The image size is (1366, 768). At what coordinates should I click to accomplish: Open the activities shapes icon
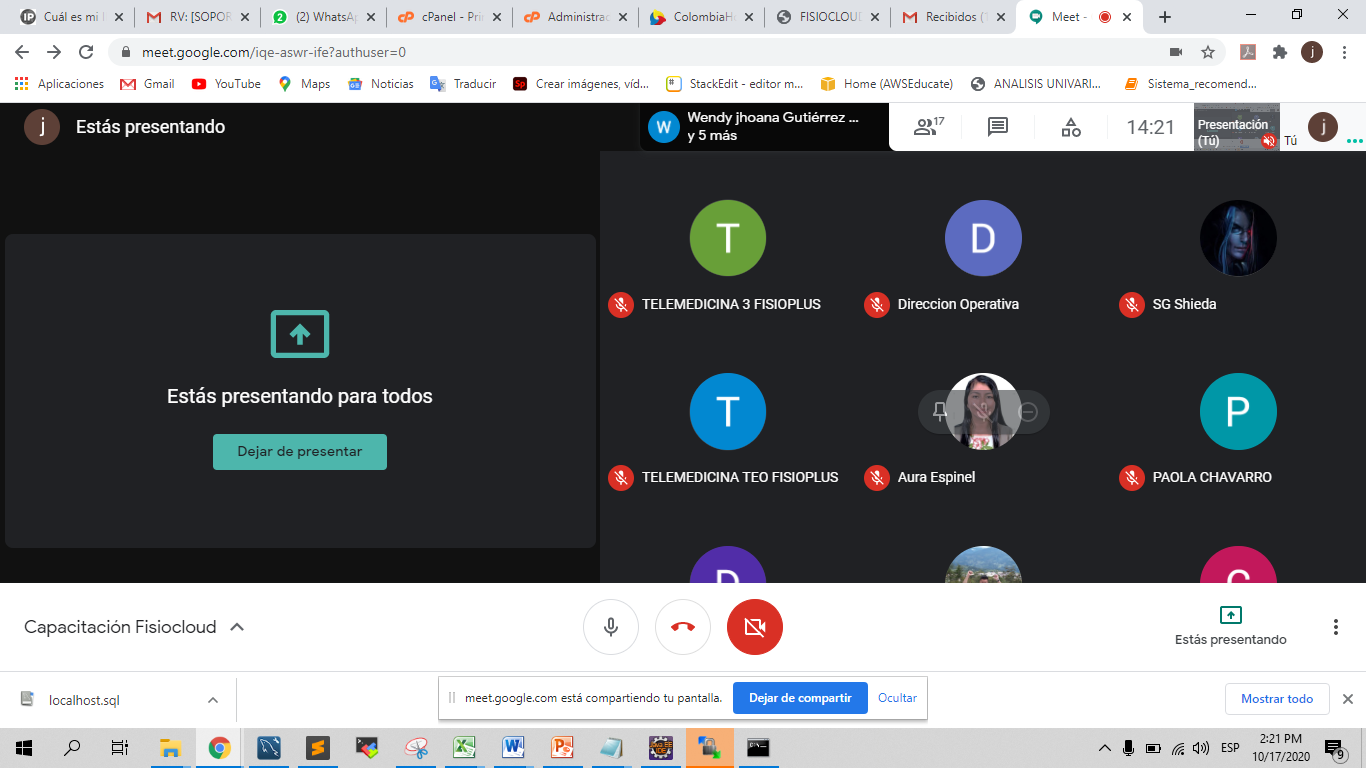(1071, 127)
